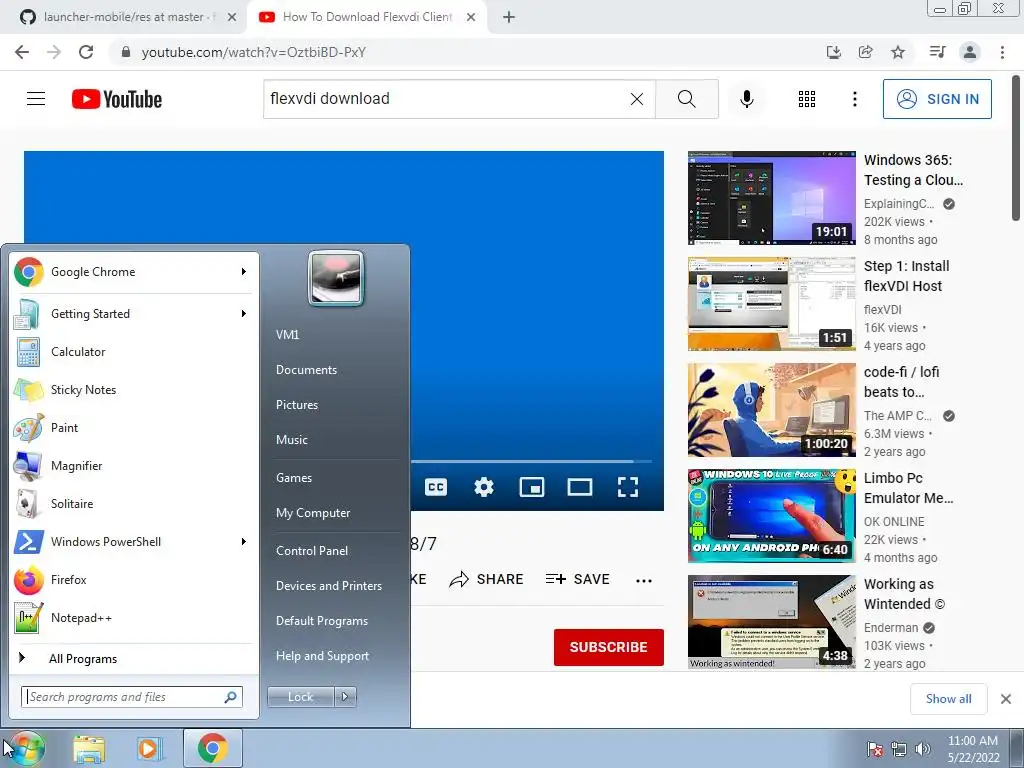Screen dimensions: 1024x768
Task: Click the SIGN IN button
Action: click(937, 99)
